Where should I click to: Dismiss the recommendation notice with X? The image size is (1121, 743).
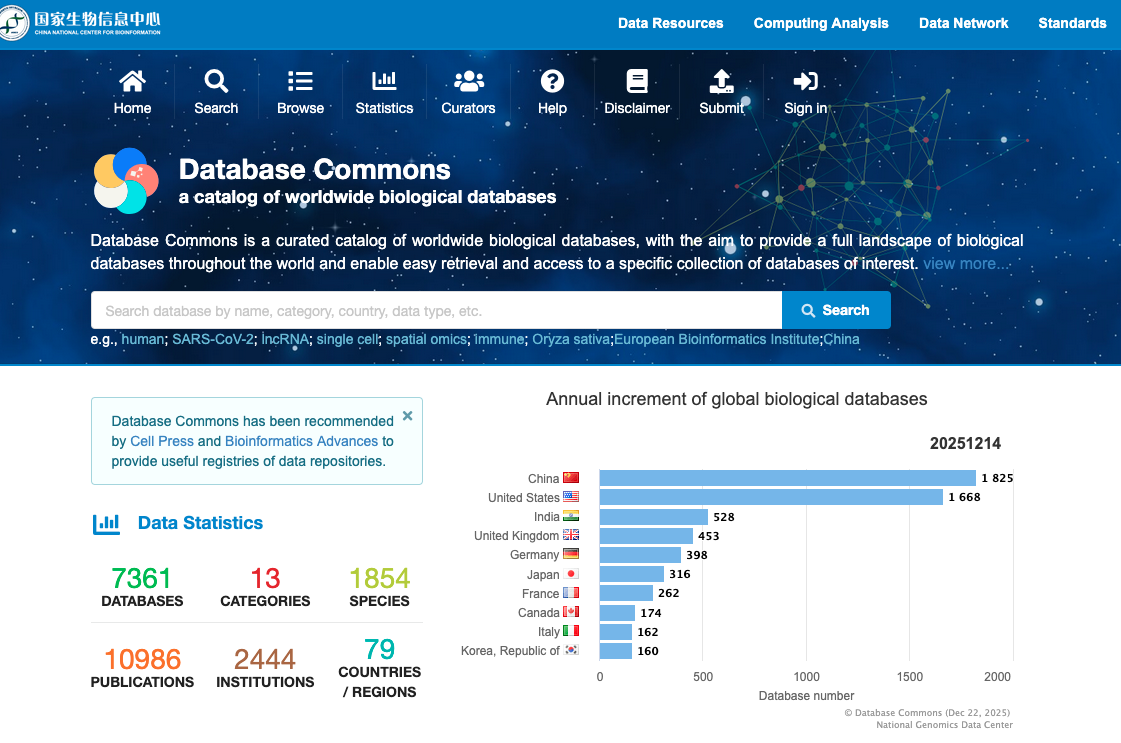click(407, 416)
